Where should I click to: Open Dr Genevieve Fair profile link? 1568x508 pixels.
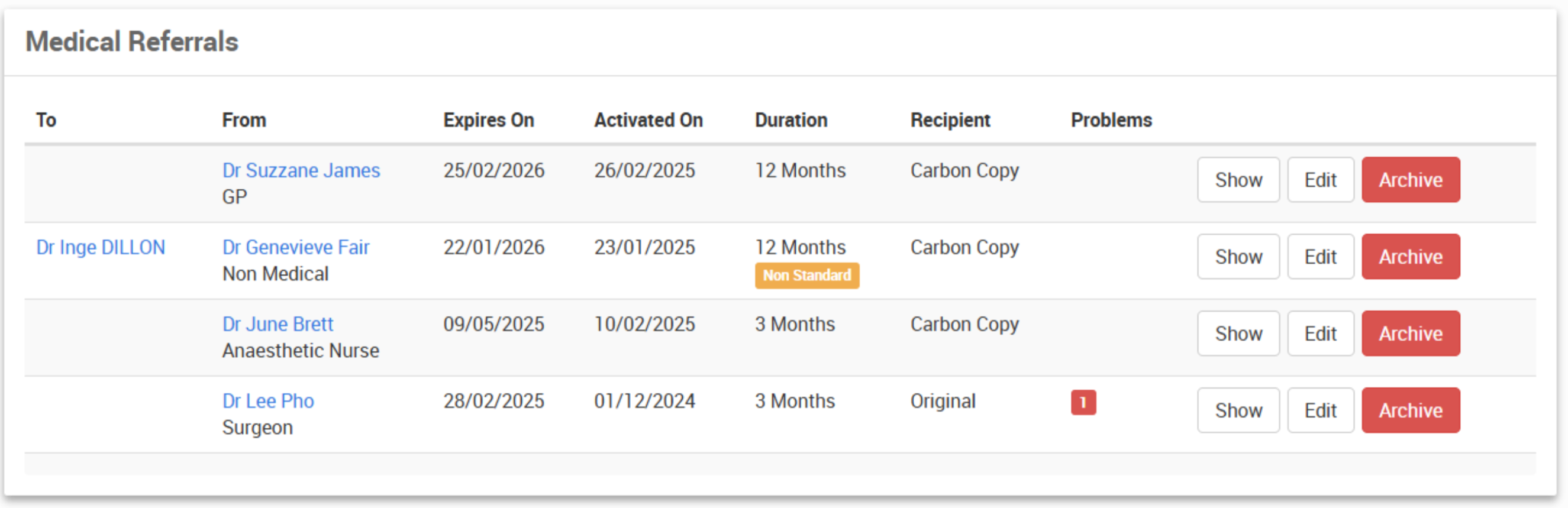click(x=295, y=248)
